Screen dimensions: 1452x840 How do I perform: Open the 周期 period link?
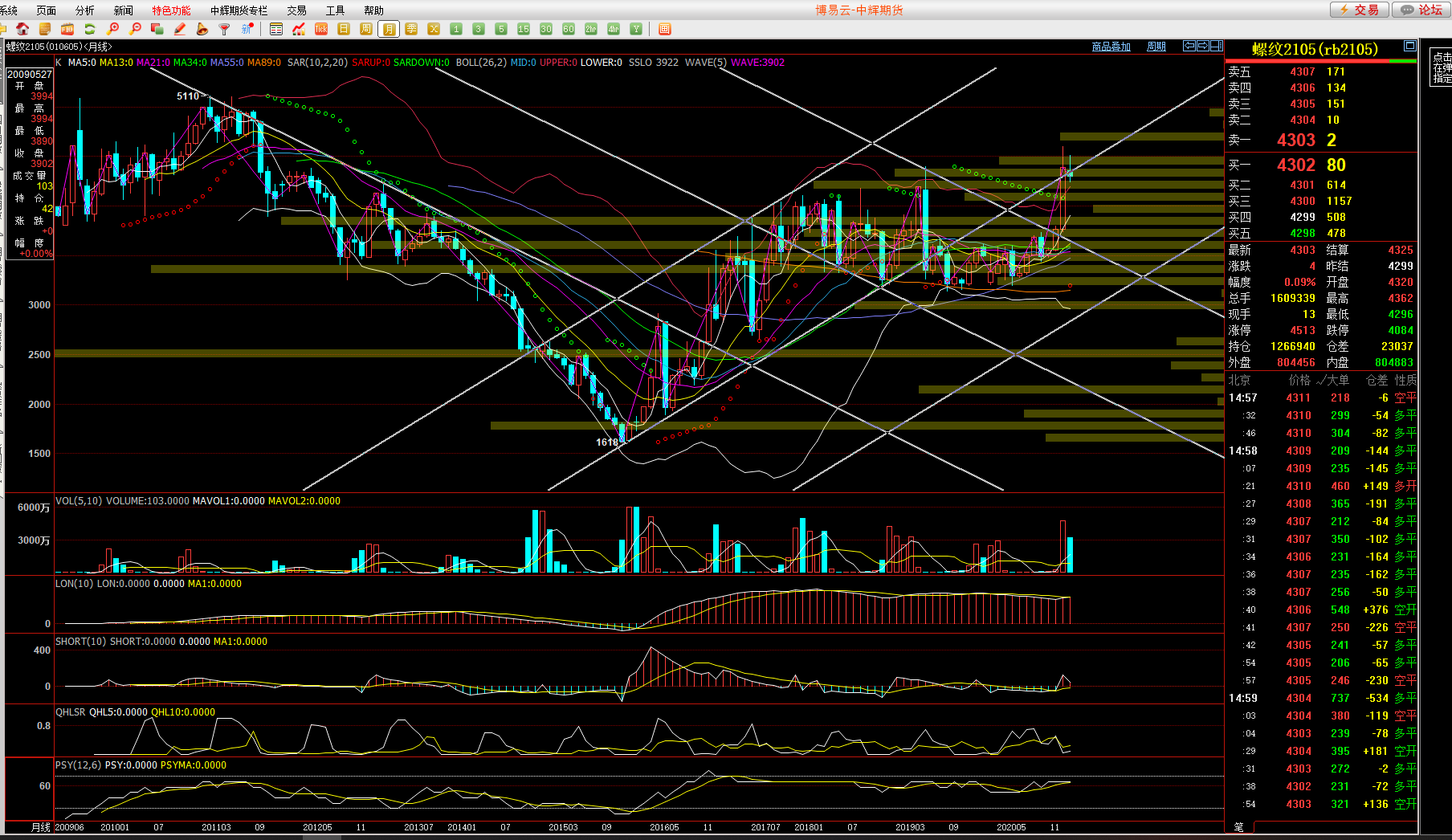(1156, 47)
